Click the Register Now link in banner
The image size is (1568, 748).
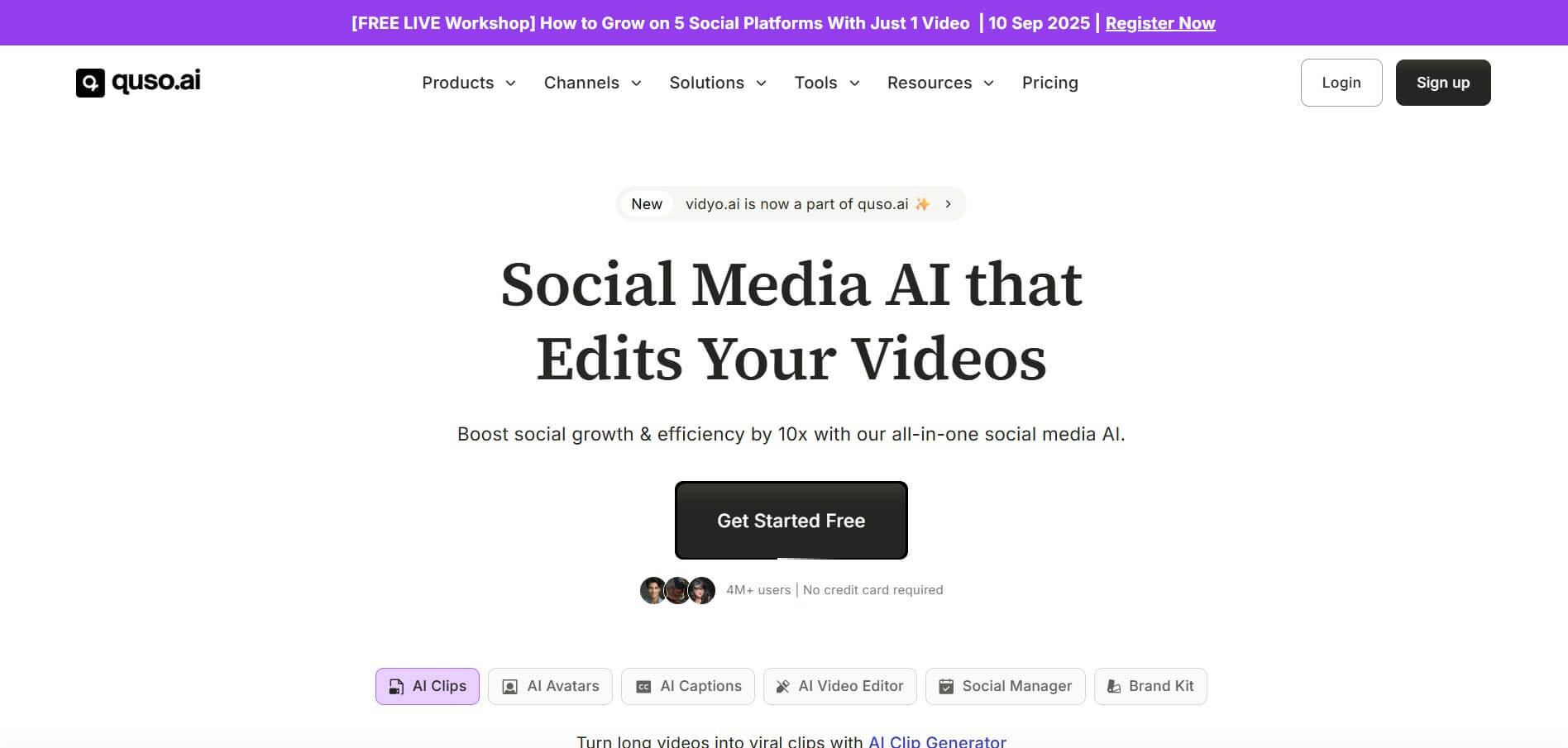pos(1160,23)
